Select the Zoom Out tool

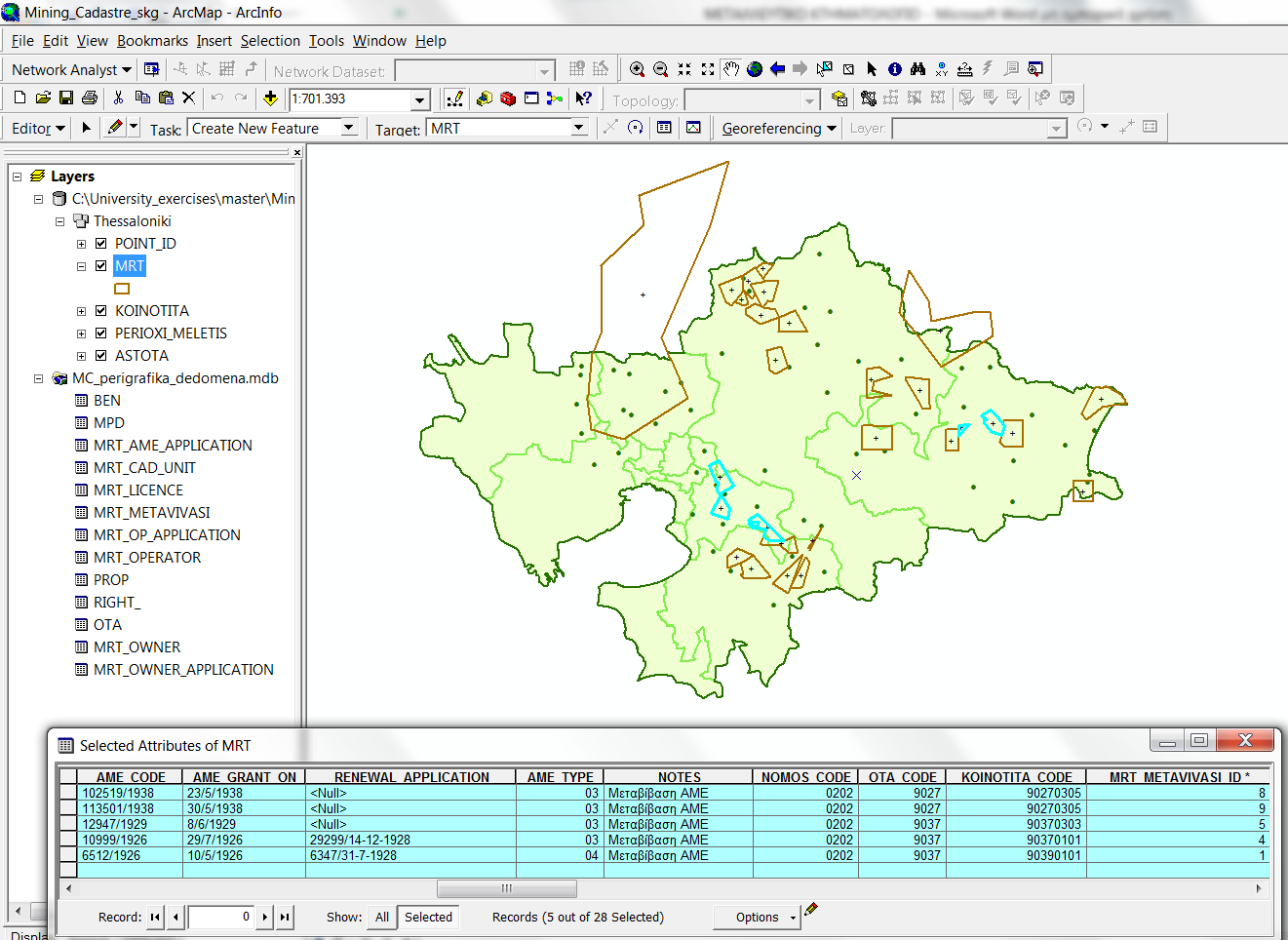pos(660,69)
